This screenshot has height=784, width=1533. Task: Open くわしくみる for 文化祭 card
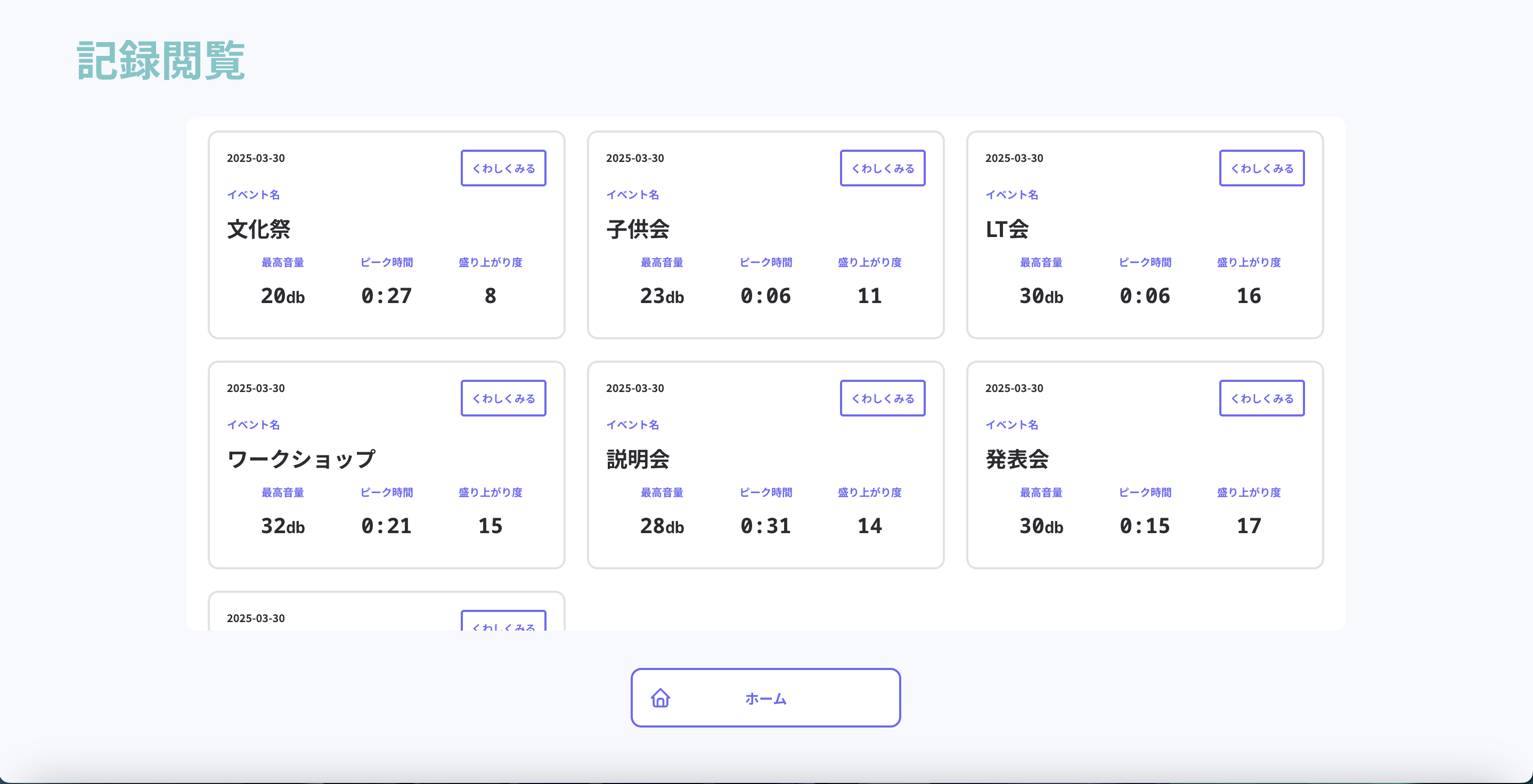tap(503, 168)
